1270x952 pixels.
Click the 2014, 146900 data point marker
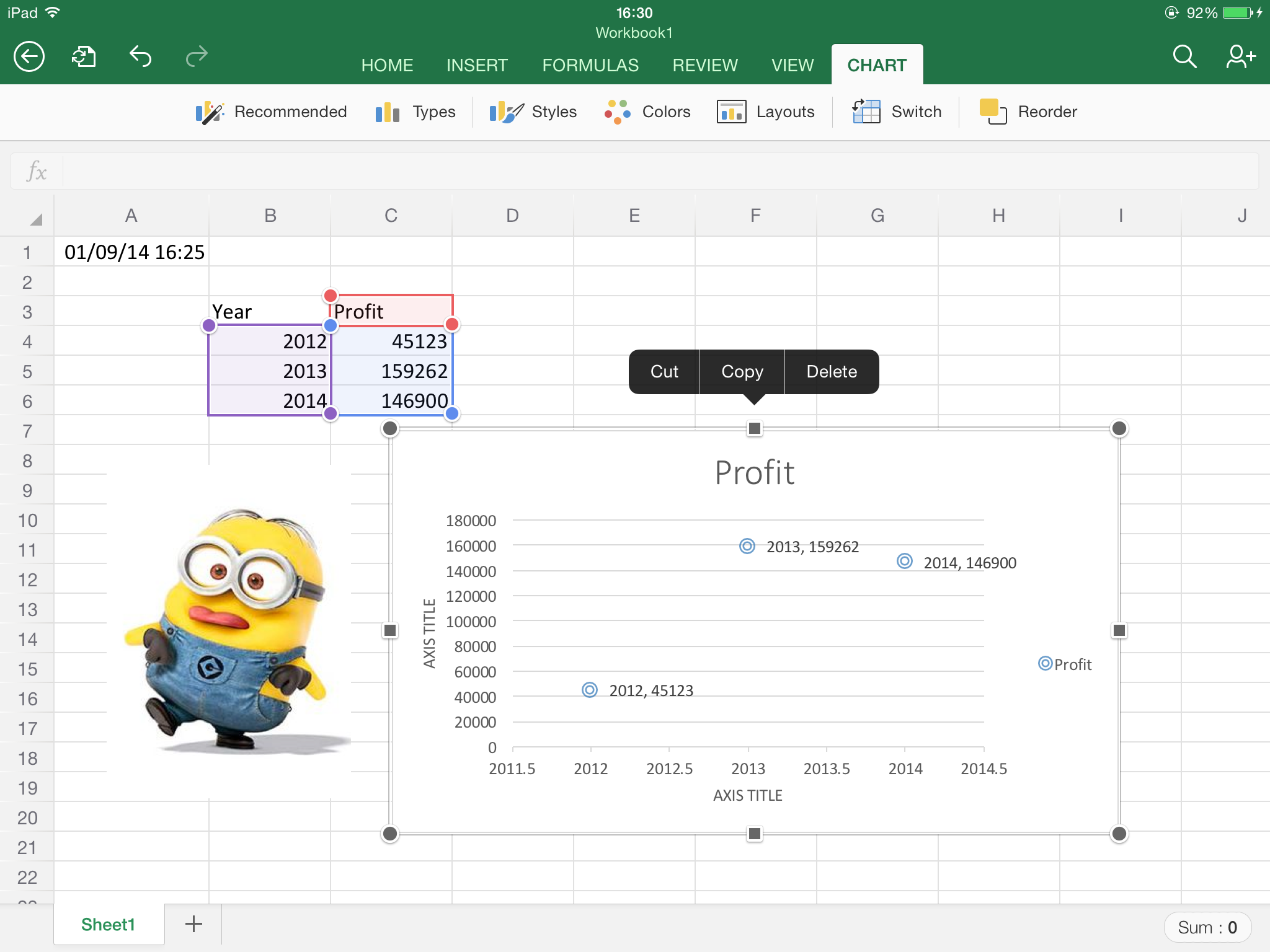click(x=905, y=561)
